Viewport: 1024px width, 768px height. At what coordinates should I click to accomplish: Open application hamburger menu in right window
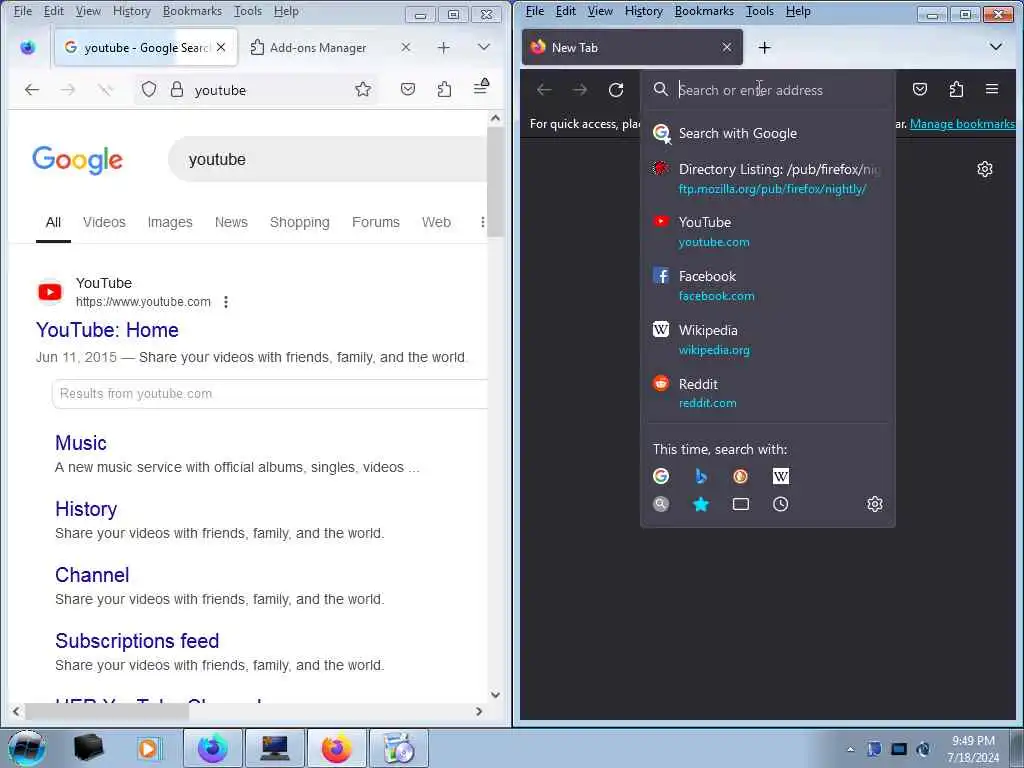coord(991,89)
